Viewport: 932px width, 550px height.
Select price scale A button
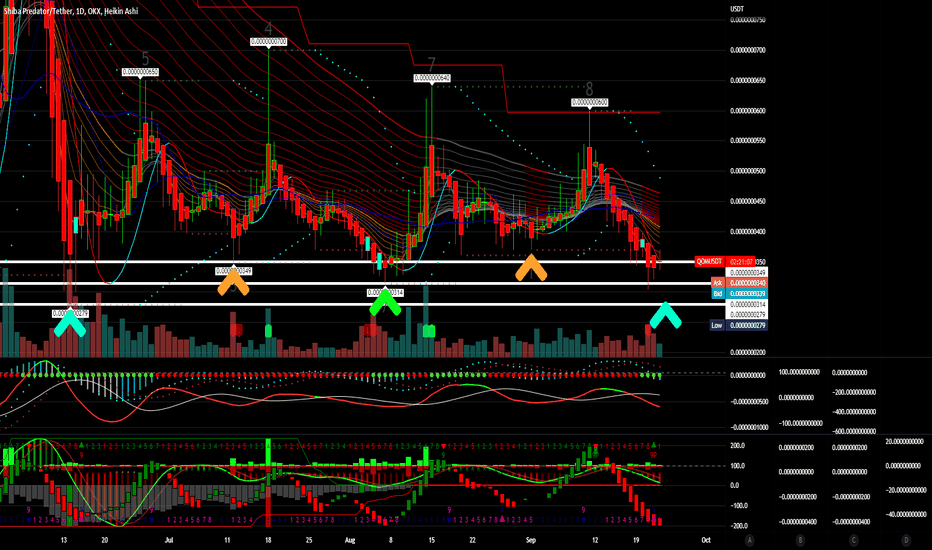pos(750,540)
